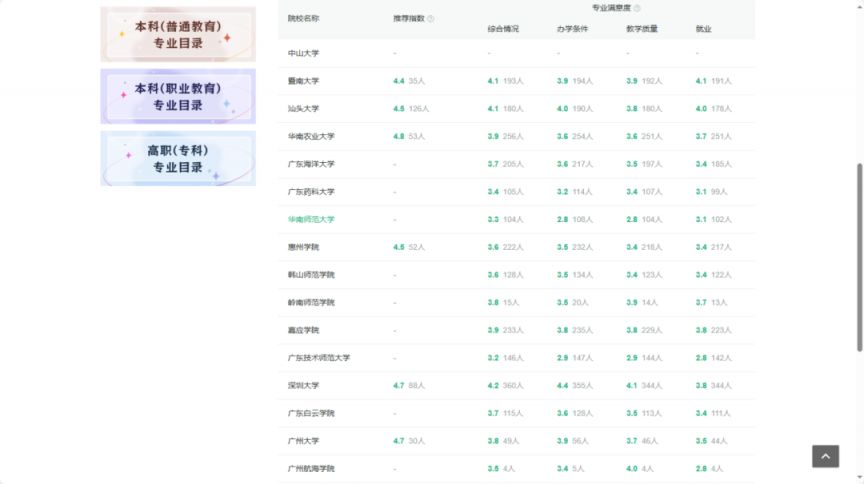Open 广州航海学院 school link
Screen dimensions: 864x484
(x=311, y=468)
